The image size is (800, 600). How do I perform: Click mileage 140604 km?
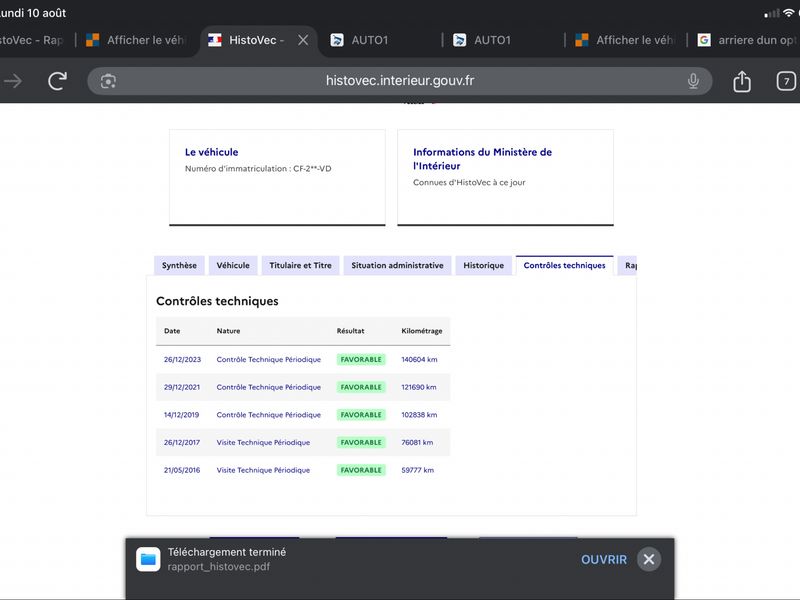tap(419, 359)
